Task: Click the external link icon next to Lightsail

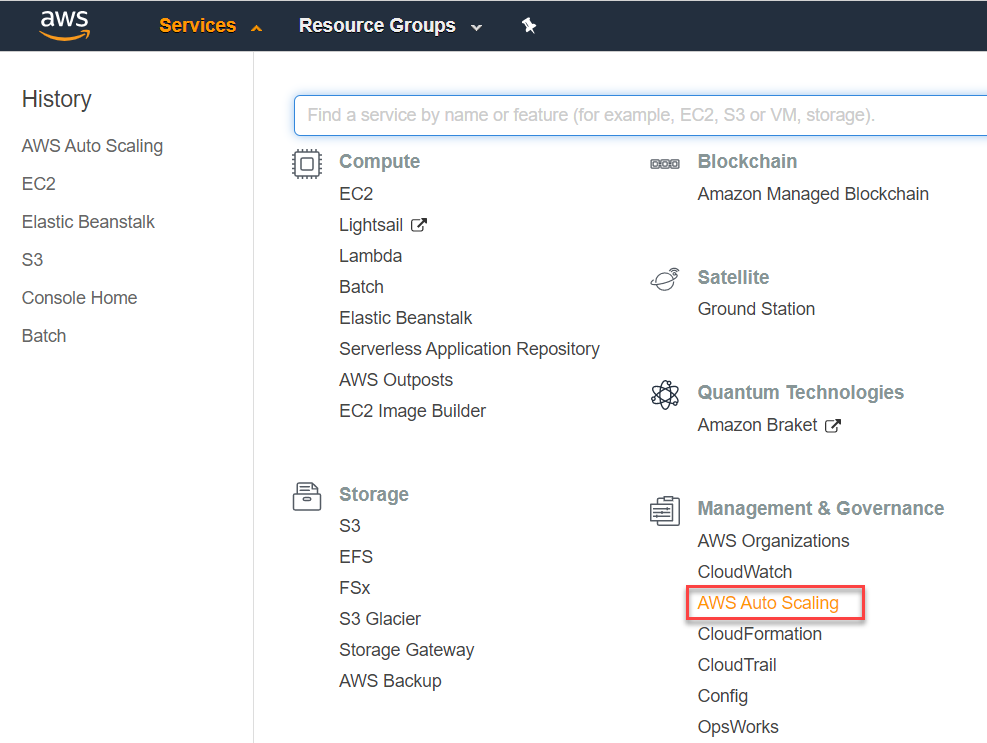Action: (419, 225)
